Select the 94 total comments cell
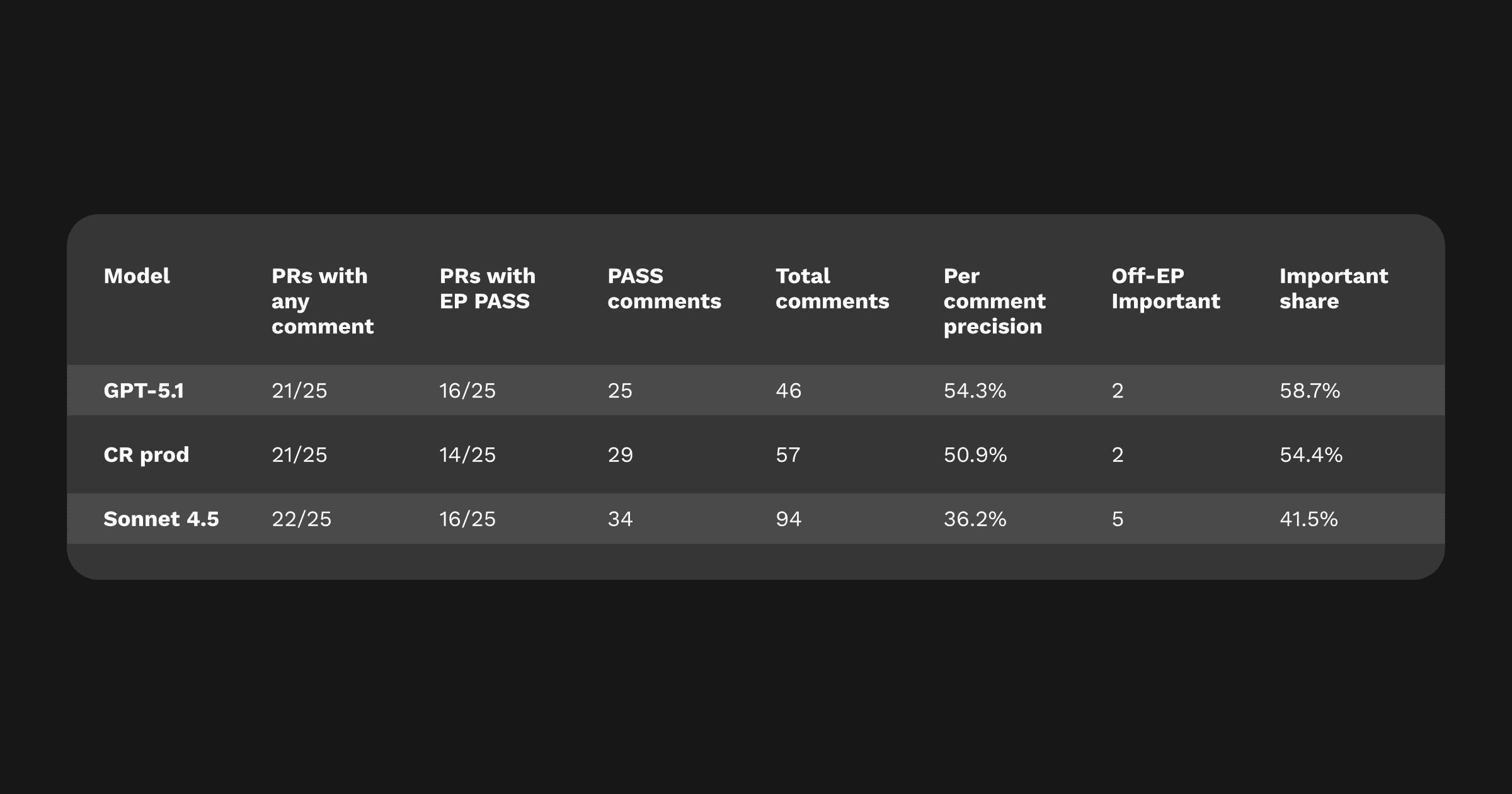This screenshot has height=794, width=1512. coord(788,519)
